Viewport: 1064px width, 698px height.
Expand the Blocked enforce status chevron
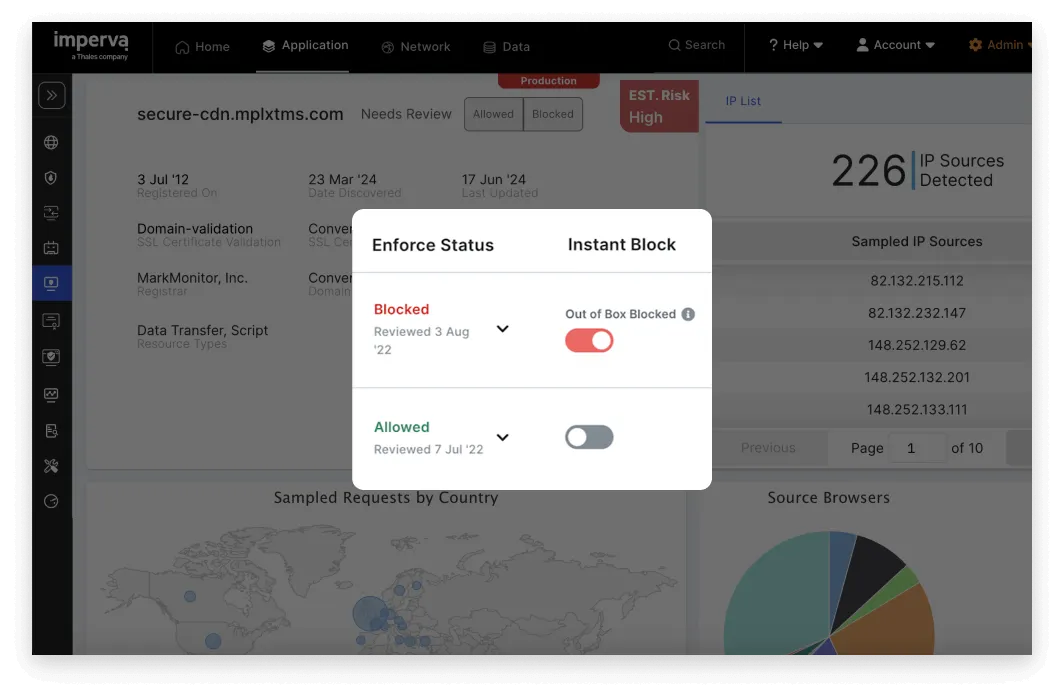502,329
